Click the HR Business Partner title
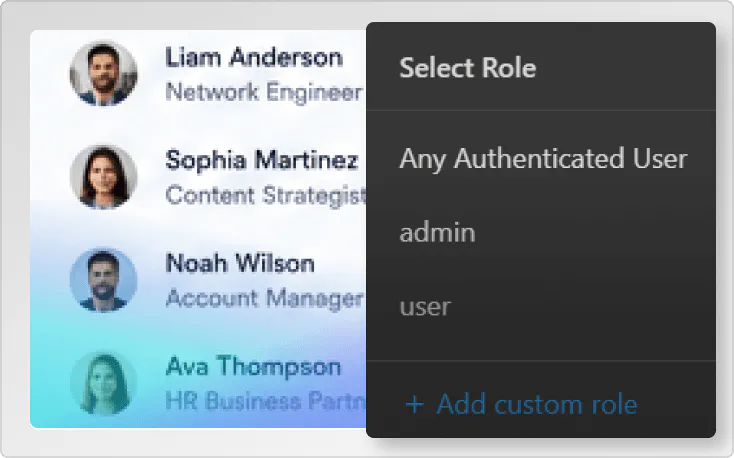 pos(266,401)
